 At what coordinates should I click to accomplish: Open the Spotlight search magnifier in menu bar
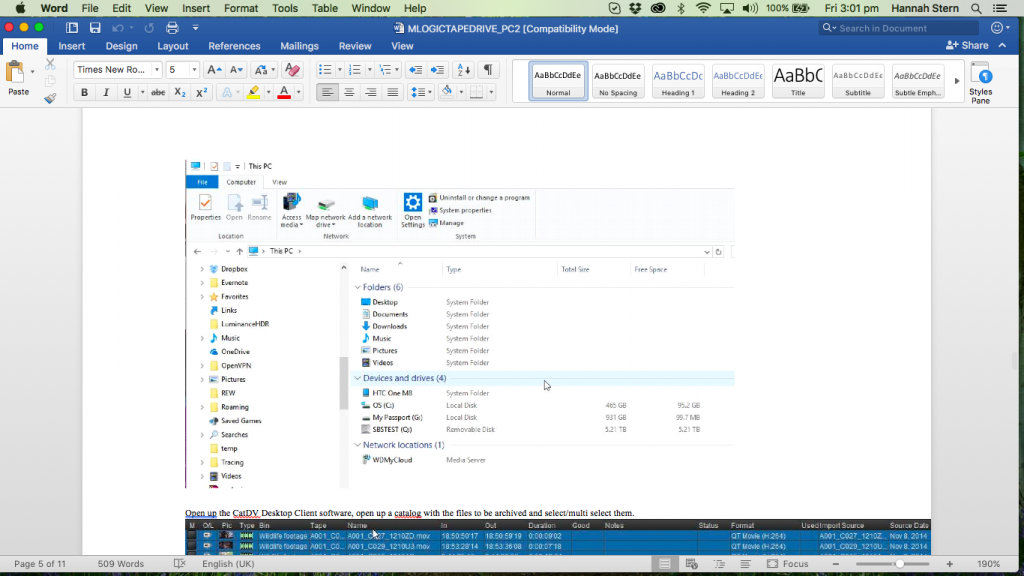[x=976, y=8]
